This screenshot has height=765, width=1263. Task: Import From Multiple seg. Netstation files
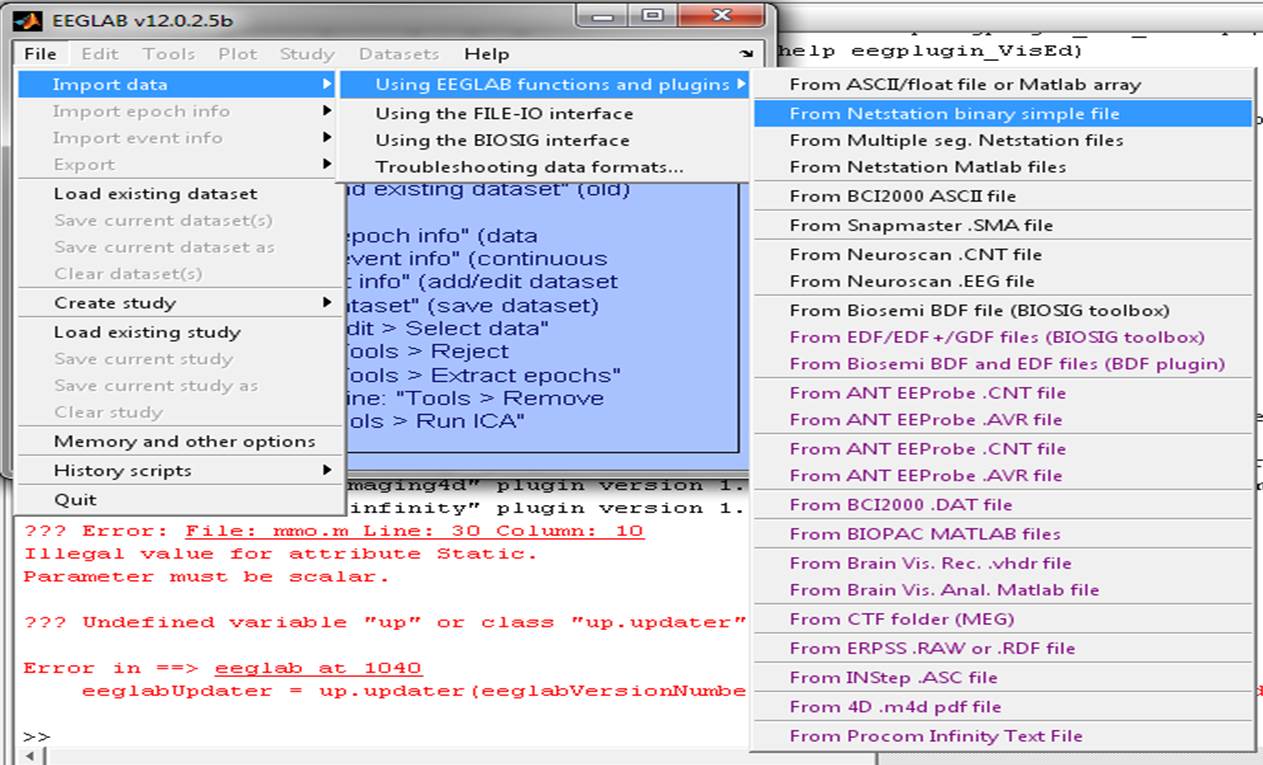click(x=1003, y=141)
